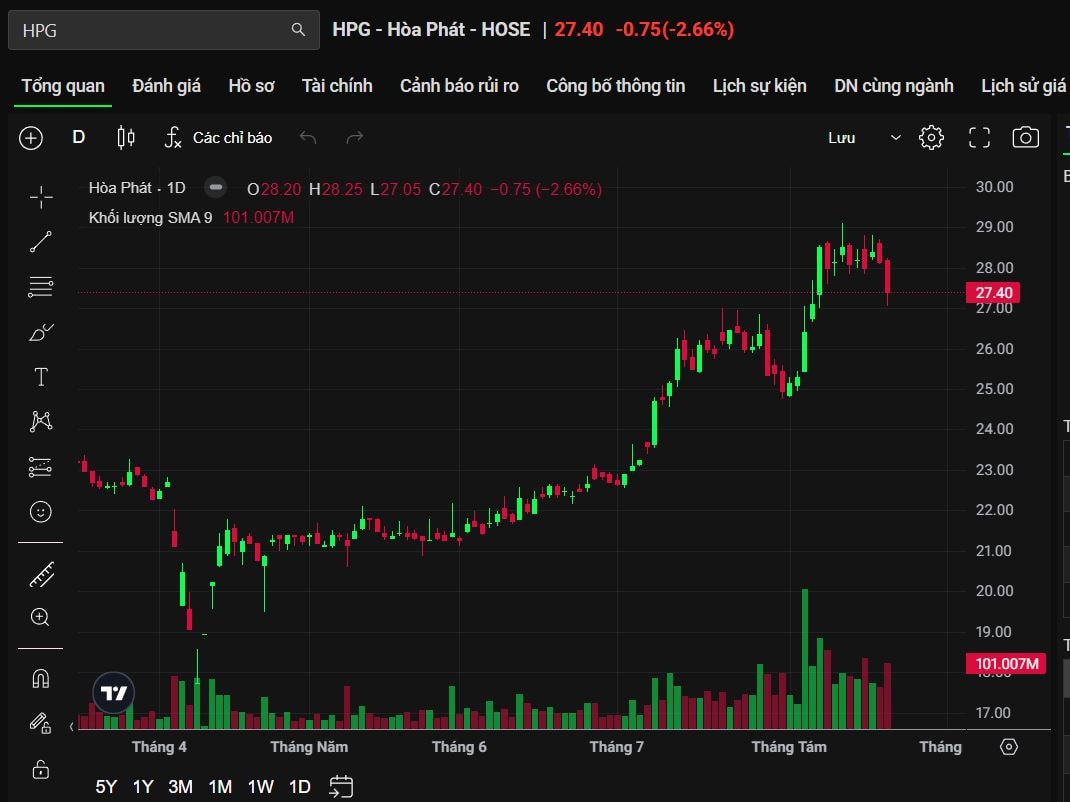Click the small collapse arrow at chart bottom-left
1070x802 pixels.
(72, 726)
